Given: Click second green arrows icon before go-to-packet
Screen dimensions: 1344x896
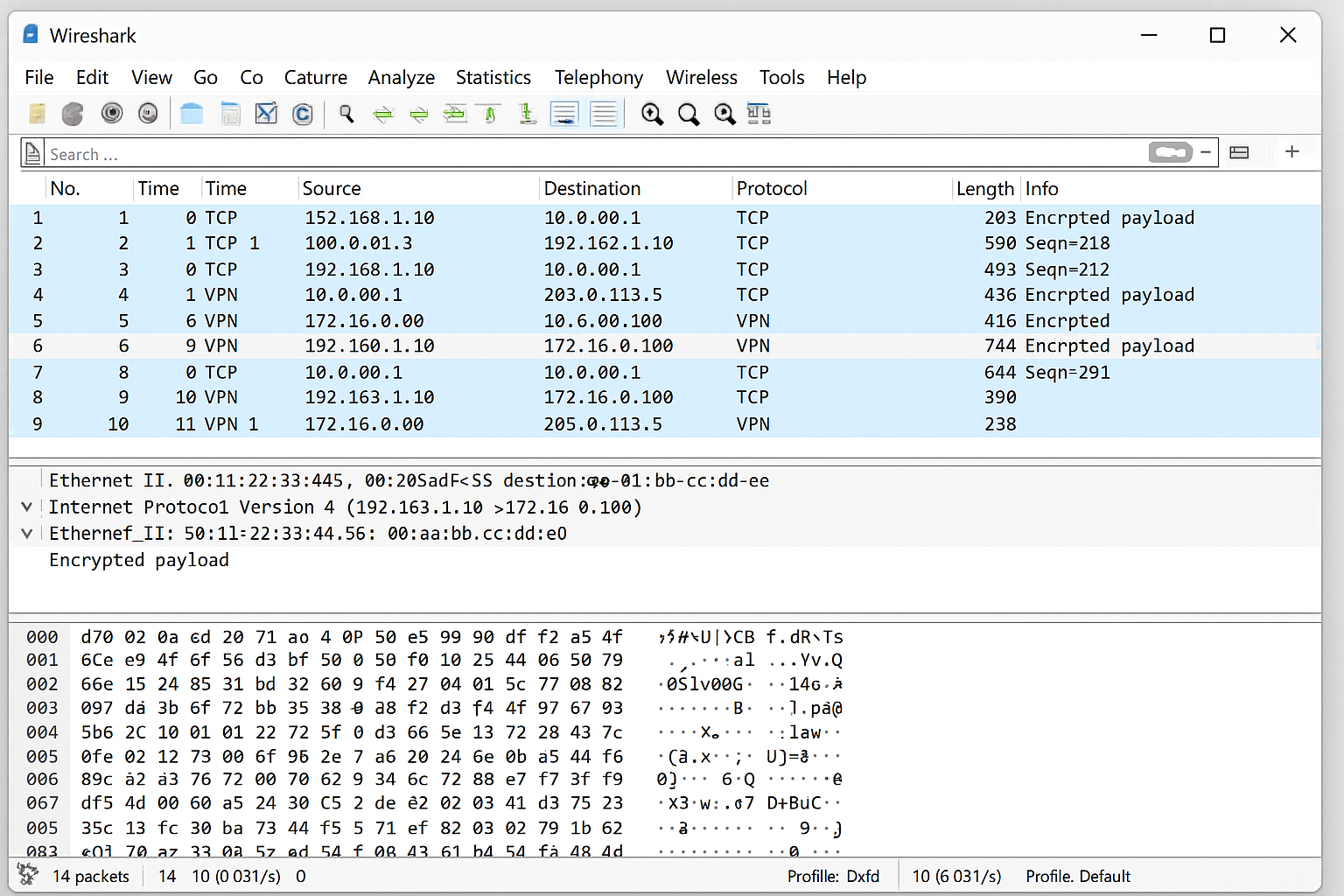Looking at the screenshot, I should pos(419,114).
